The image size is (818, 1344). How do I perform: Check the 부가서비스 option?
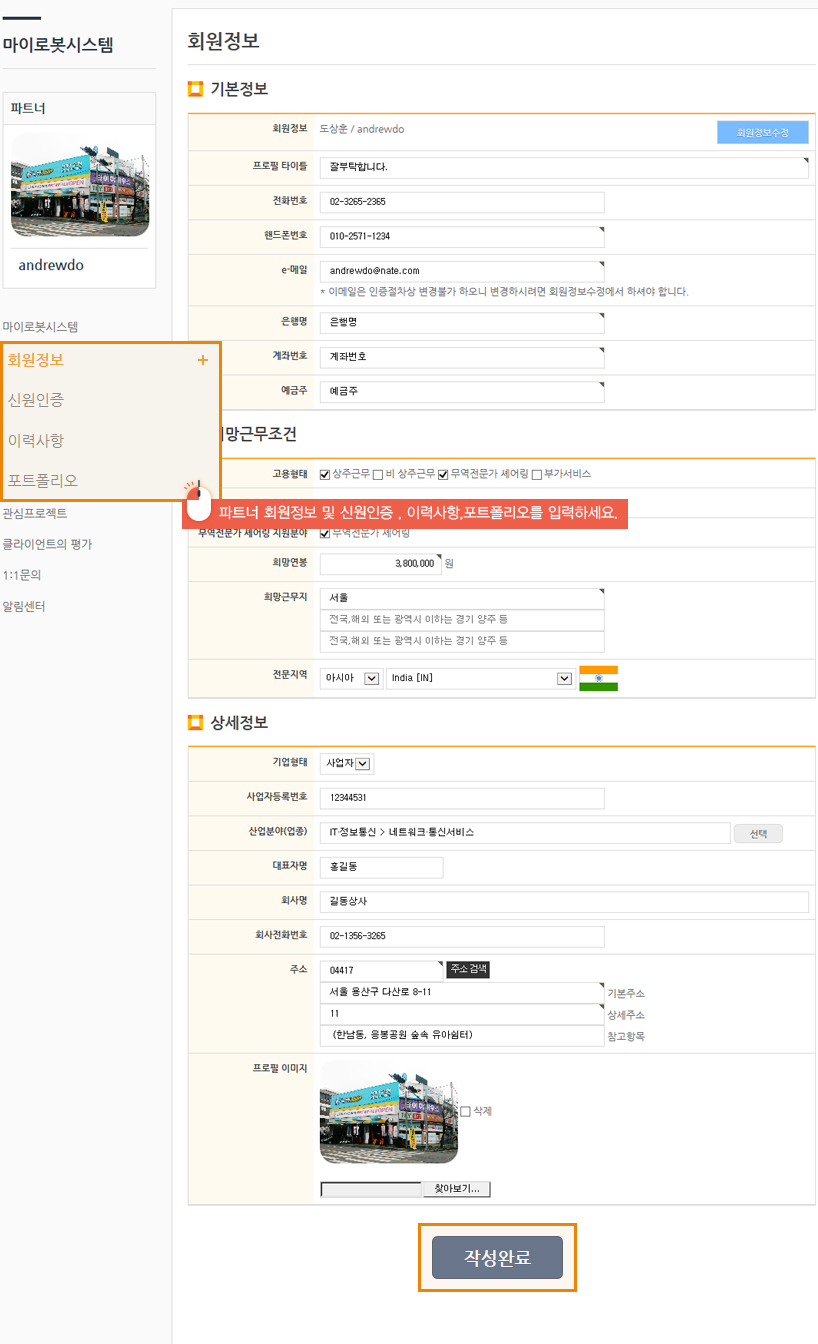point(537,474)
